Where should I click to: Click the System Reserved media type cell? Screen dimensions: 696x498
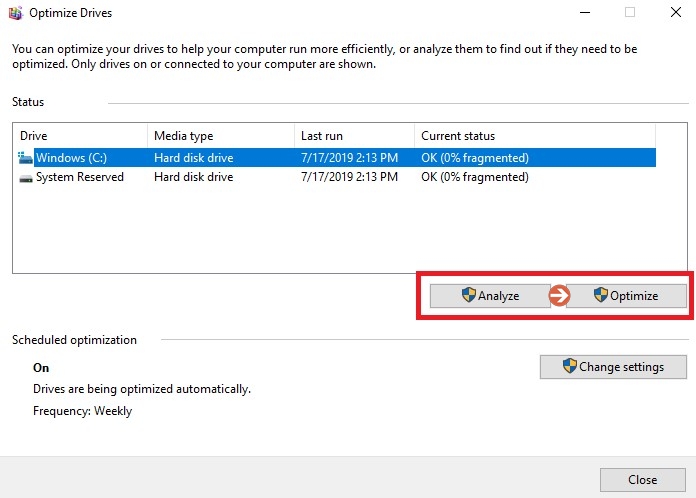(x=193, y=177)
